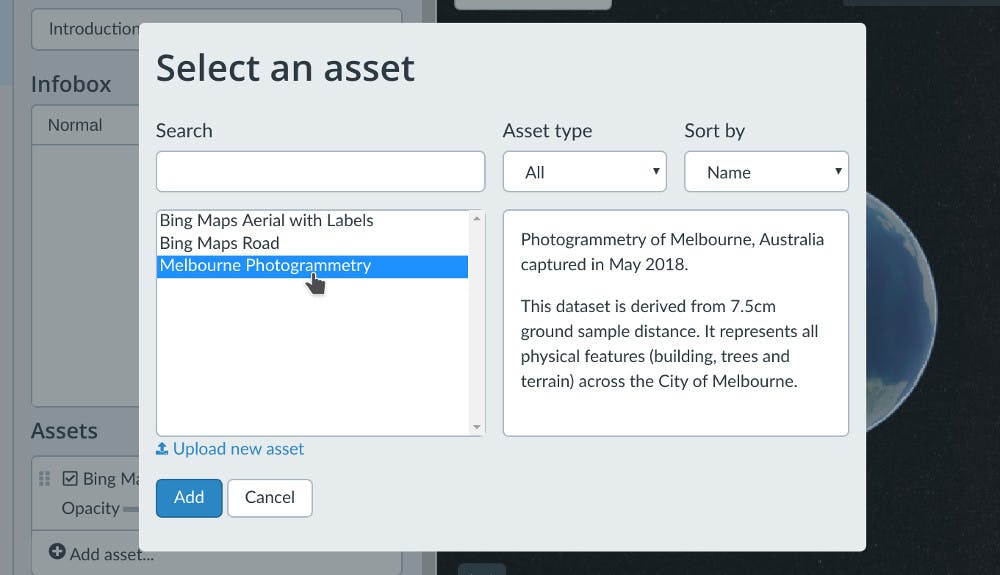Cancel the asset selection dialog
The height and width of the screenshot is (575, 1000).
pos(270,498)
